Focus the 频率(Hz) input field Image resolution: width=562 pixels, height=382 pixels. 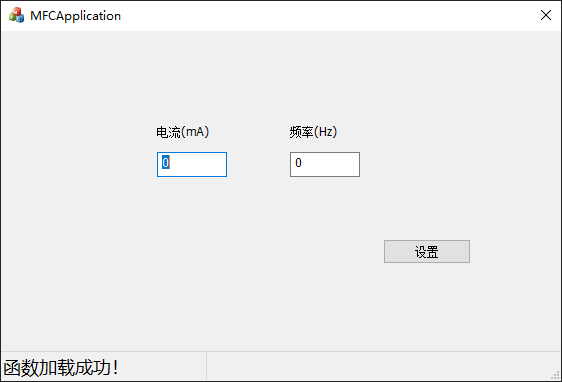coord(325,164)
